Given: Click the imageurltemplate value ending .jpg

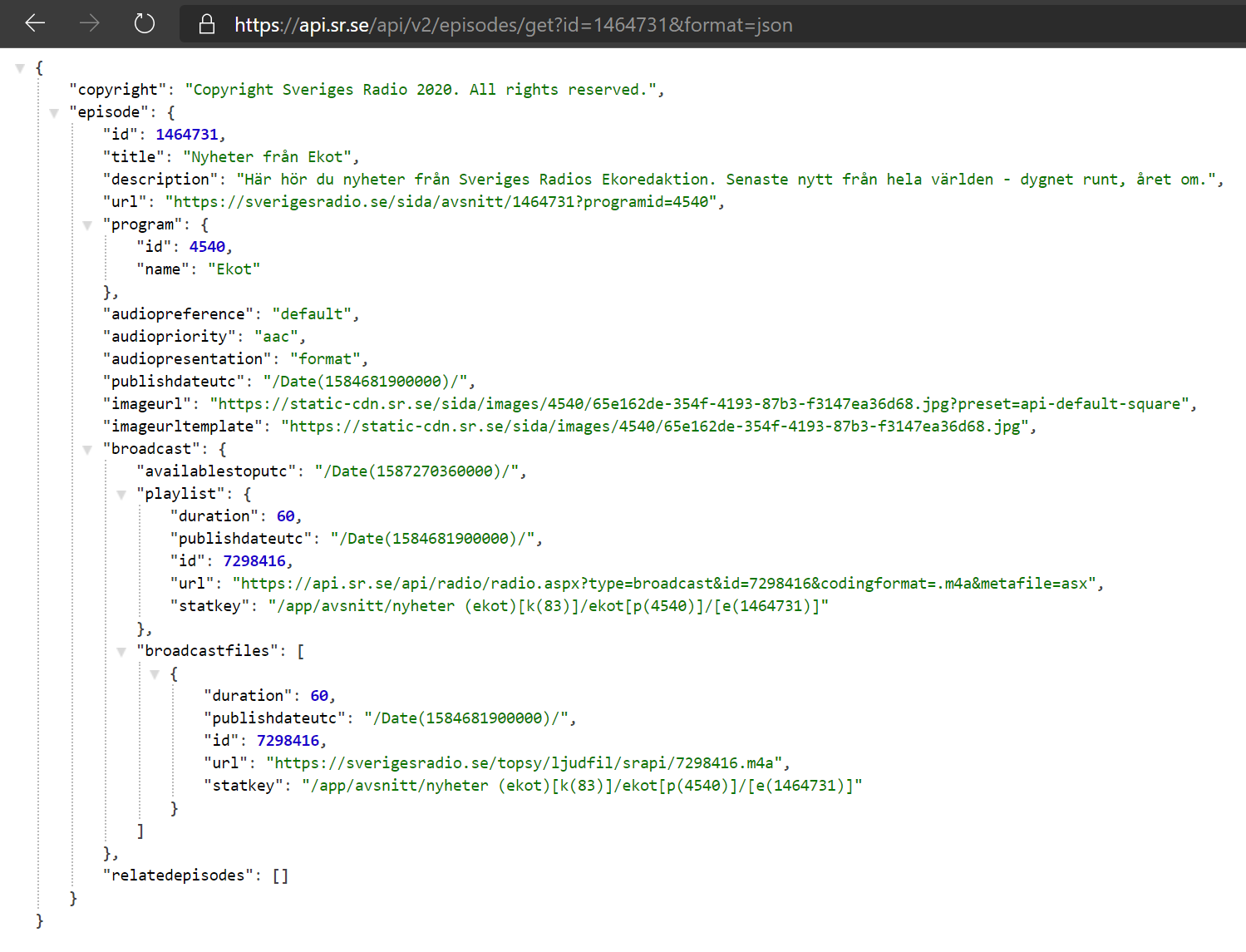Looking at the screenshot, I should pyautogui.click(x=655, y=427).
